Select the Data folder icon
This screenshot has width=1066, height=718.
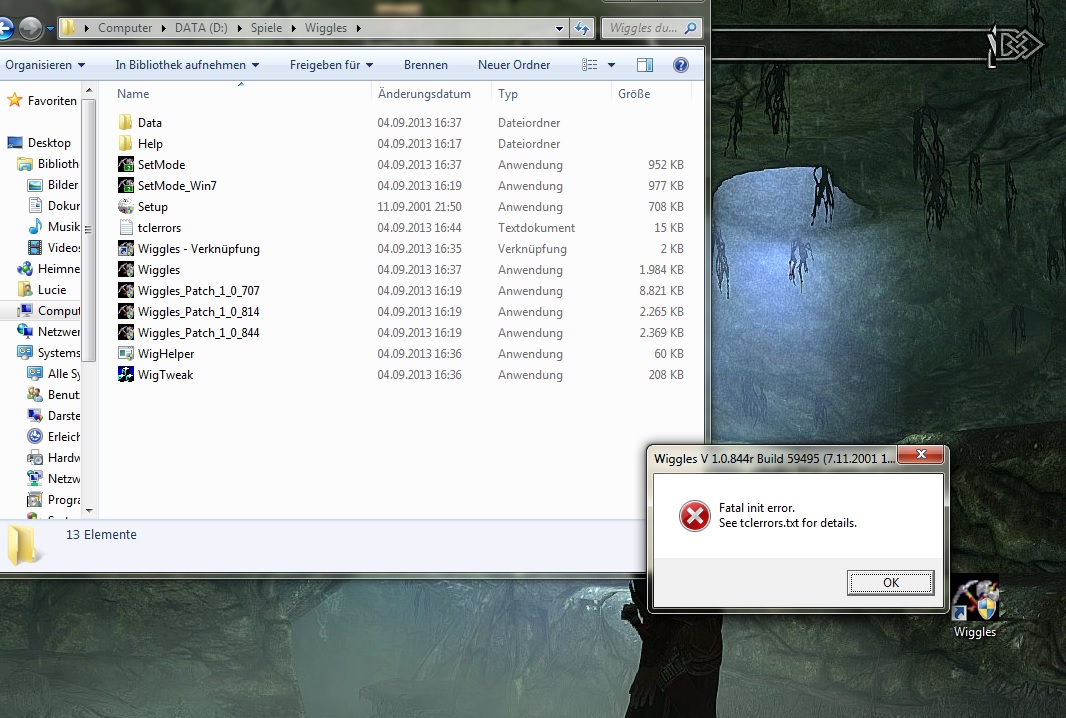(x=126, y=122)
